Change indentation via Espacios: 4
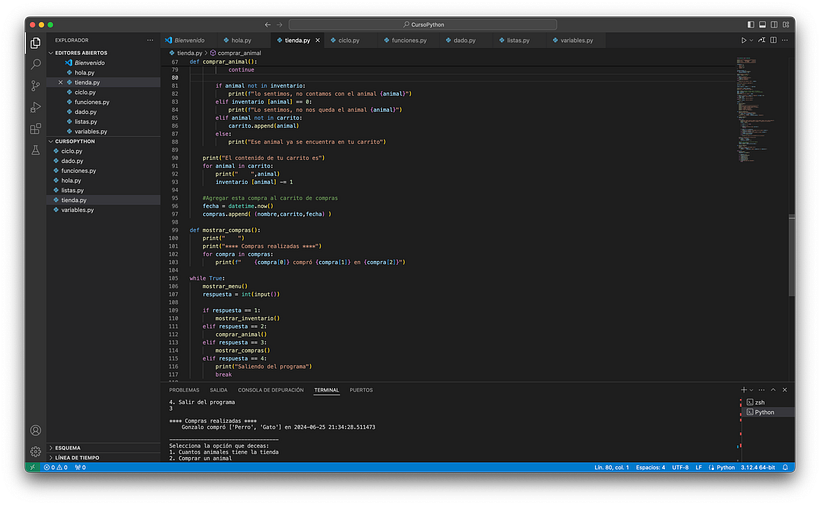Screen dimensions: 820x505 [x=651, y=467]
